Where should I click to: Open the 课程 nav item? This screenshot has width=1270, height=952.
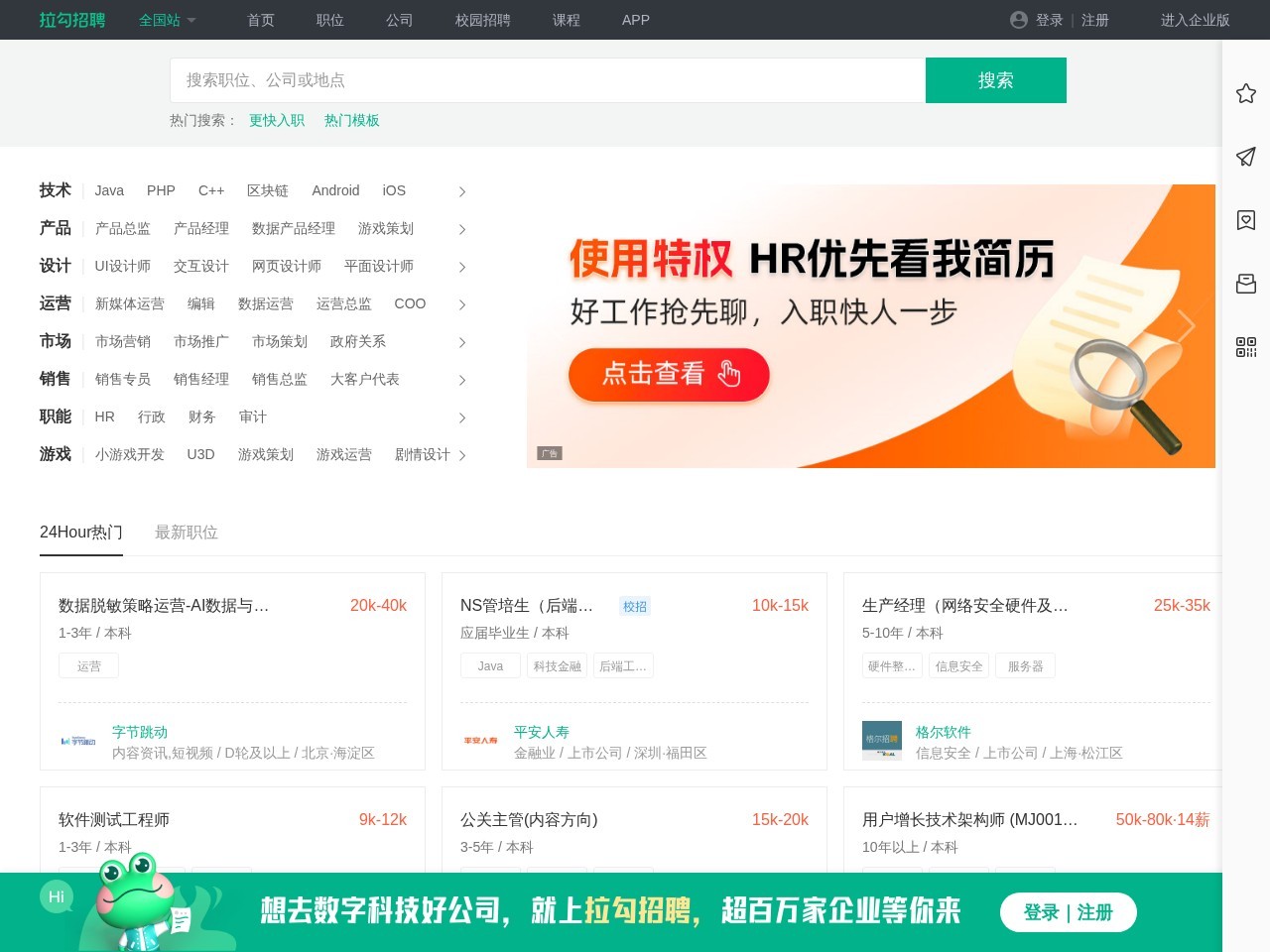tap(567, 20)
